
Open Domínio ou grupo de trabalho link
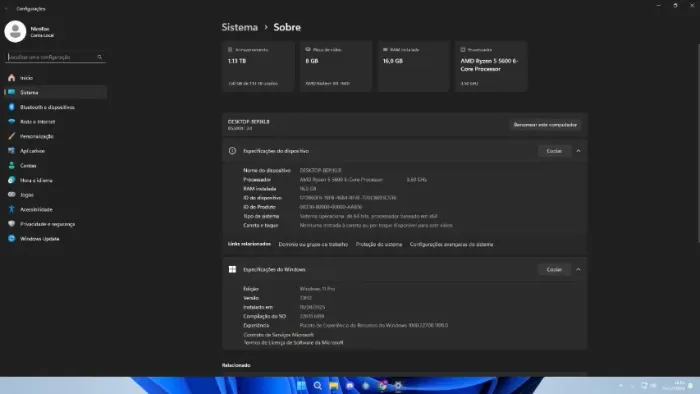pos(313,245)
